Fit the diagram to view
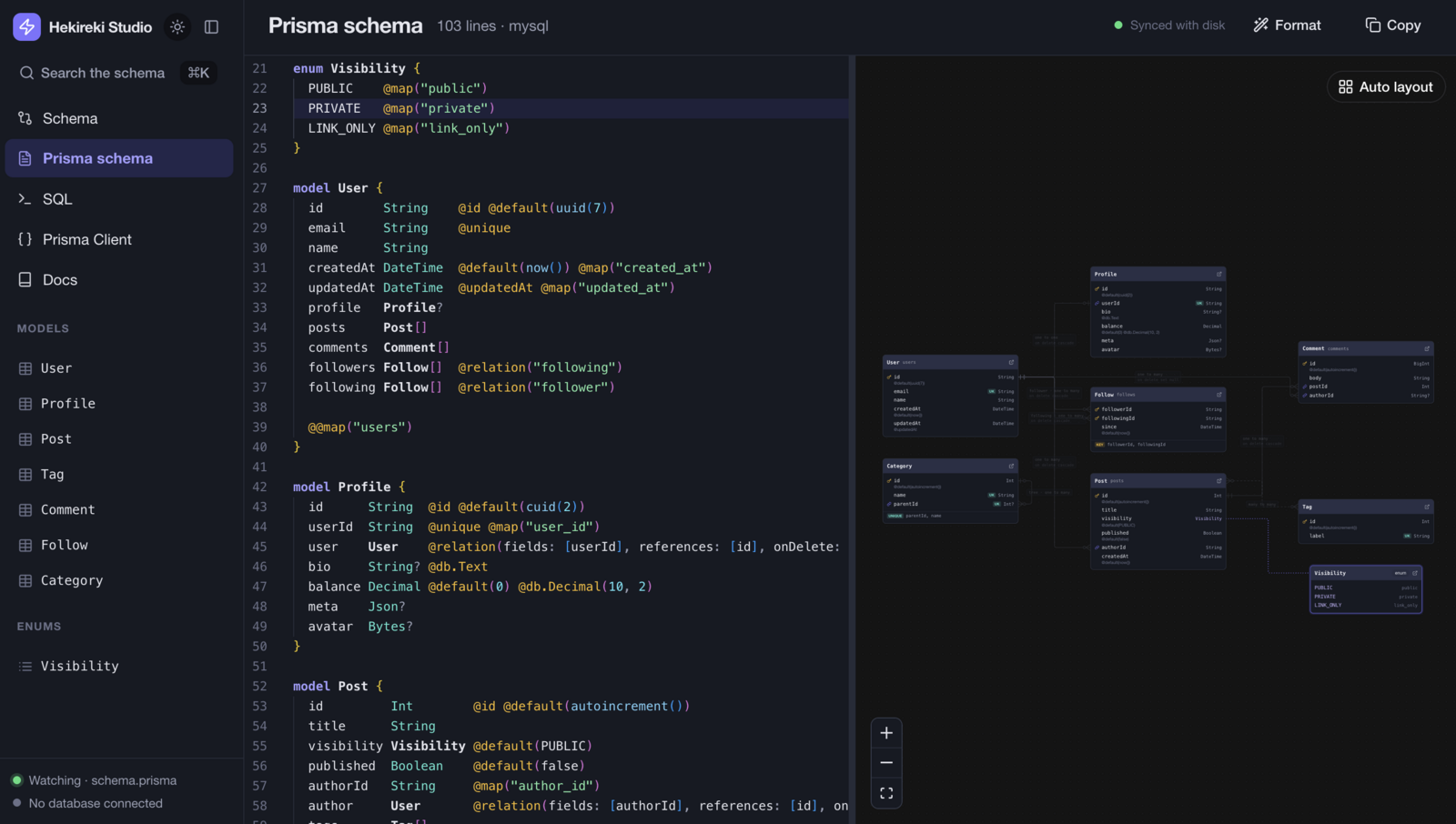The height and width of the screenshot is (824, 1456). 886,793
